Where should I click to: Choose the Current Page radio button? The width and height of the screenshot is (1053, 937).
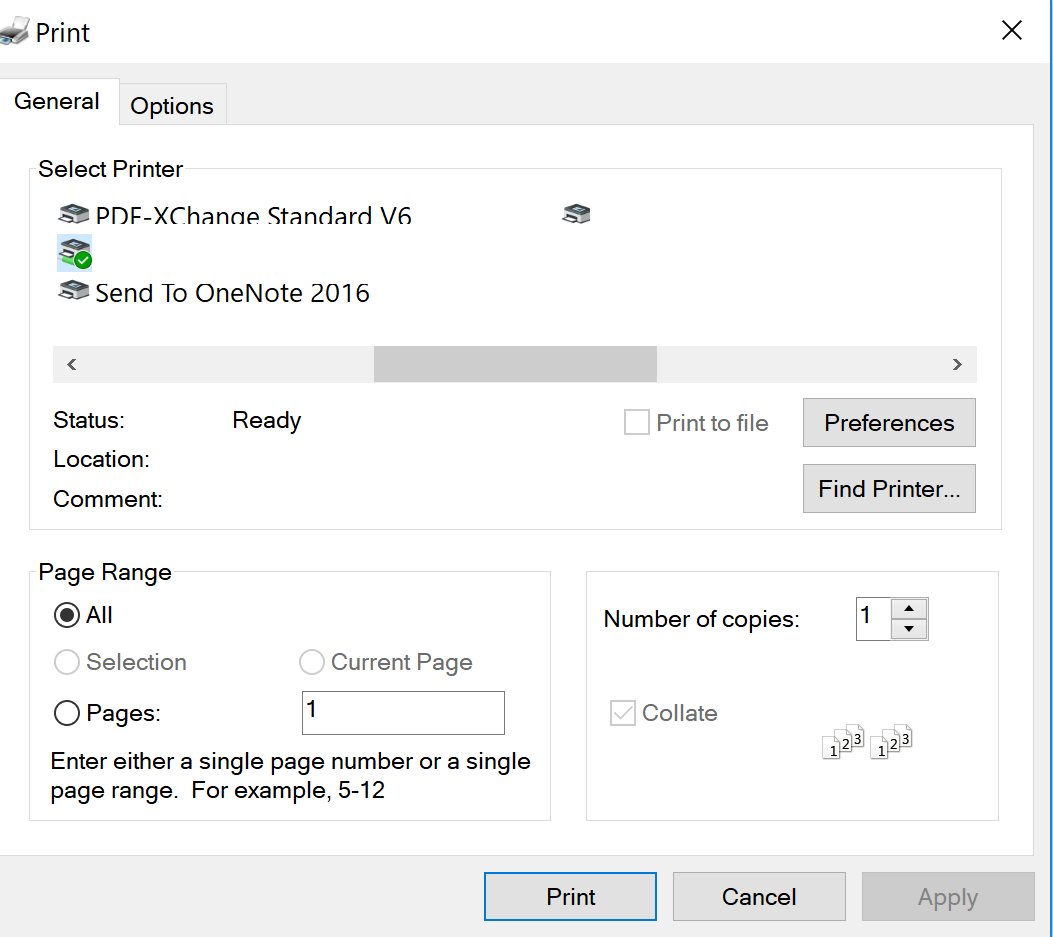(312, 662)
